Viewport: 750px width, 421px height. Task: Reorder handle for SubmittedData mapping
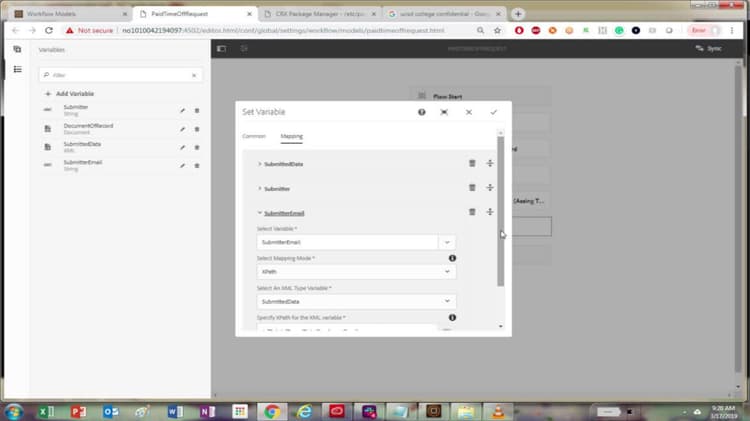coord(490,163)
